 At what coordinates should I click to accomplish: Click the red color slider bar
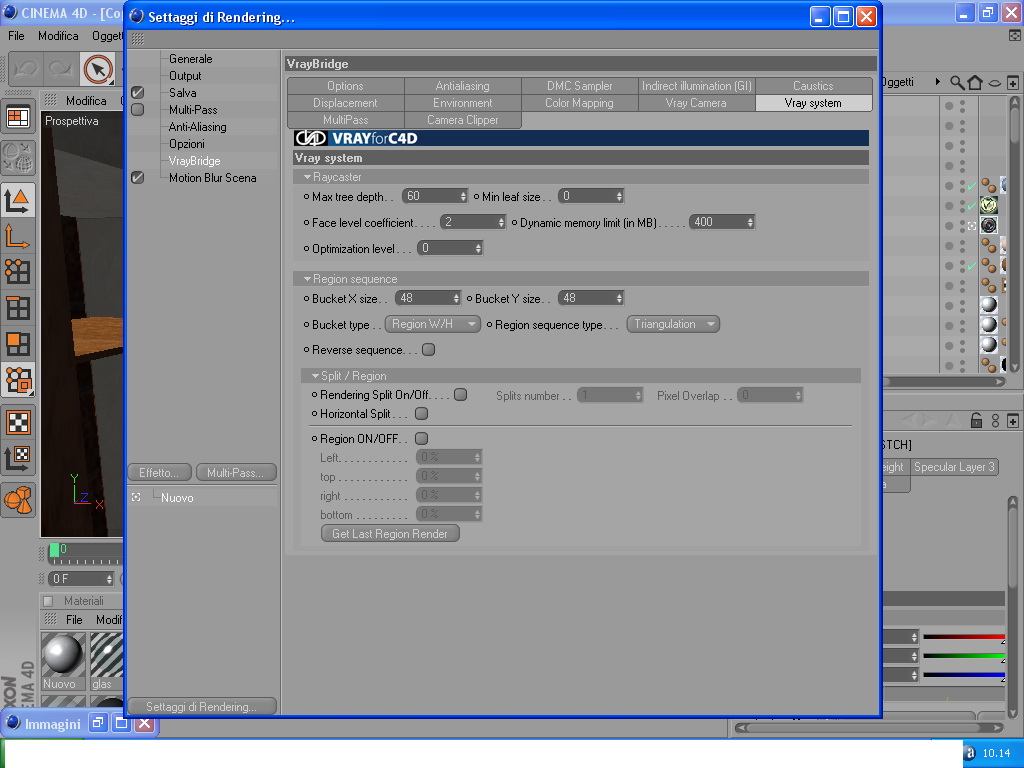(964, 637)
